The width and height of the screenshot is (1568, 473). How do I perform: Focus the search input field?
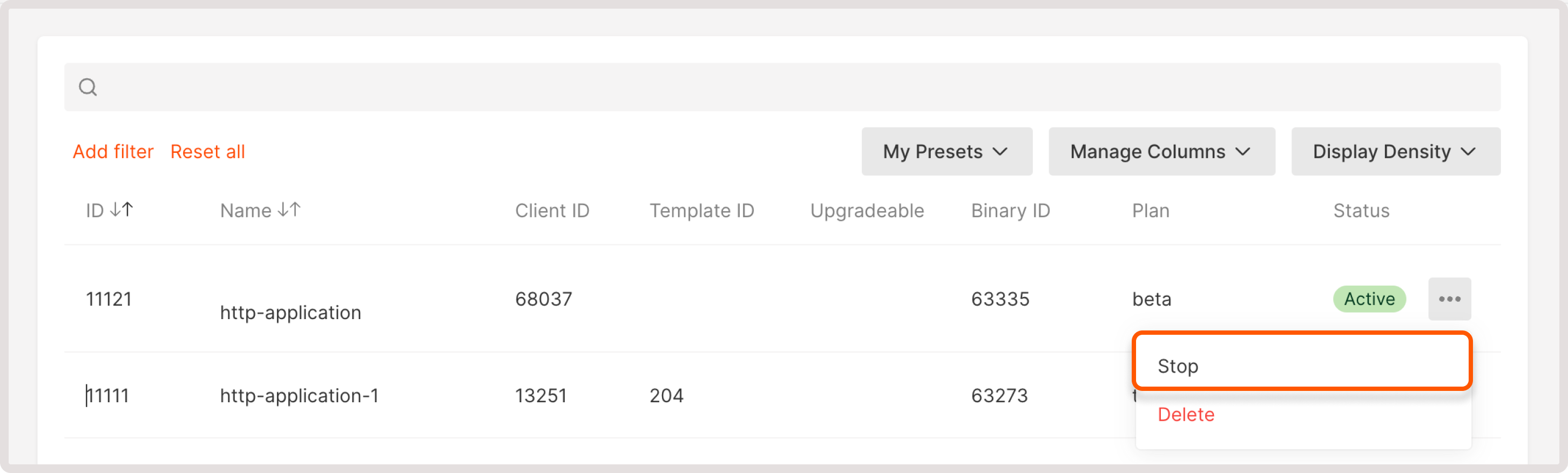point(792,87)
